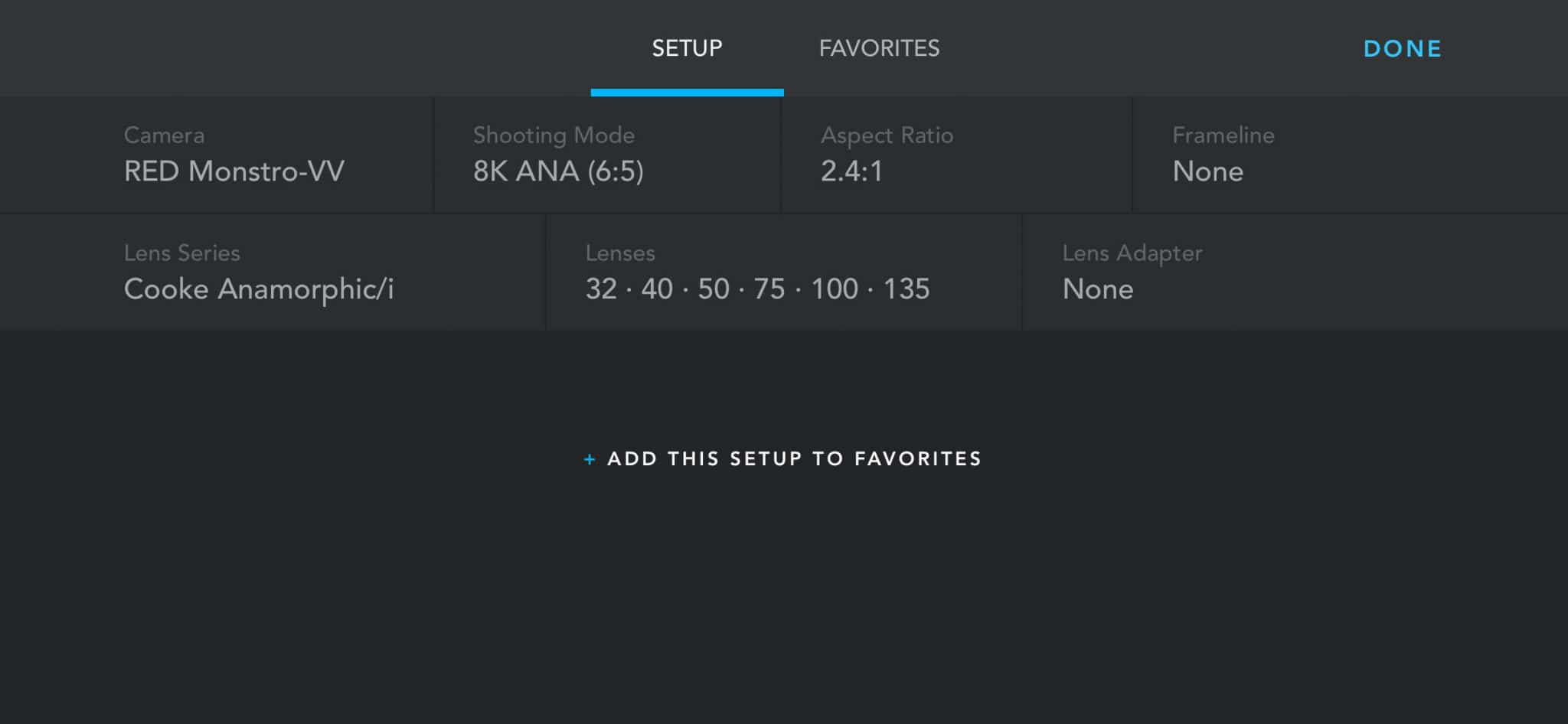Select the SETUP tab
The image size is (1568, 724).
pyautogui.click(x=687, y=48)
